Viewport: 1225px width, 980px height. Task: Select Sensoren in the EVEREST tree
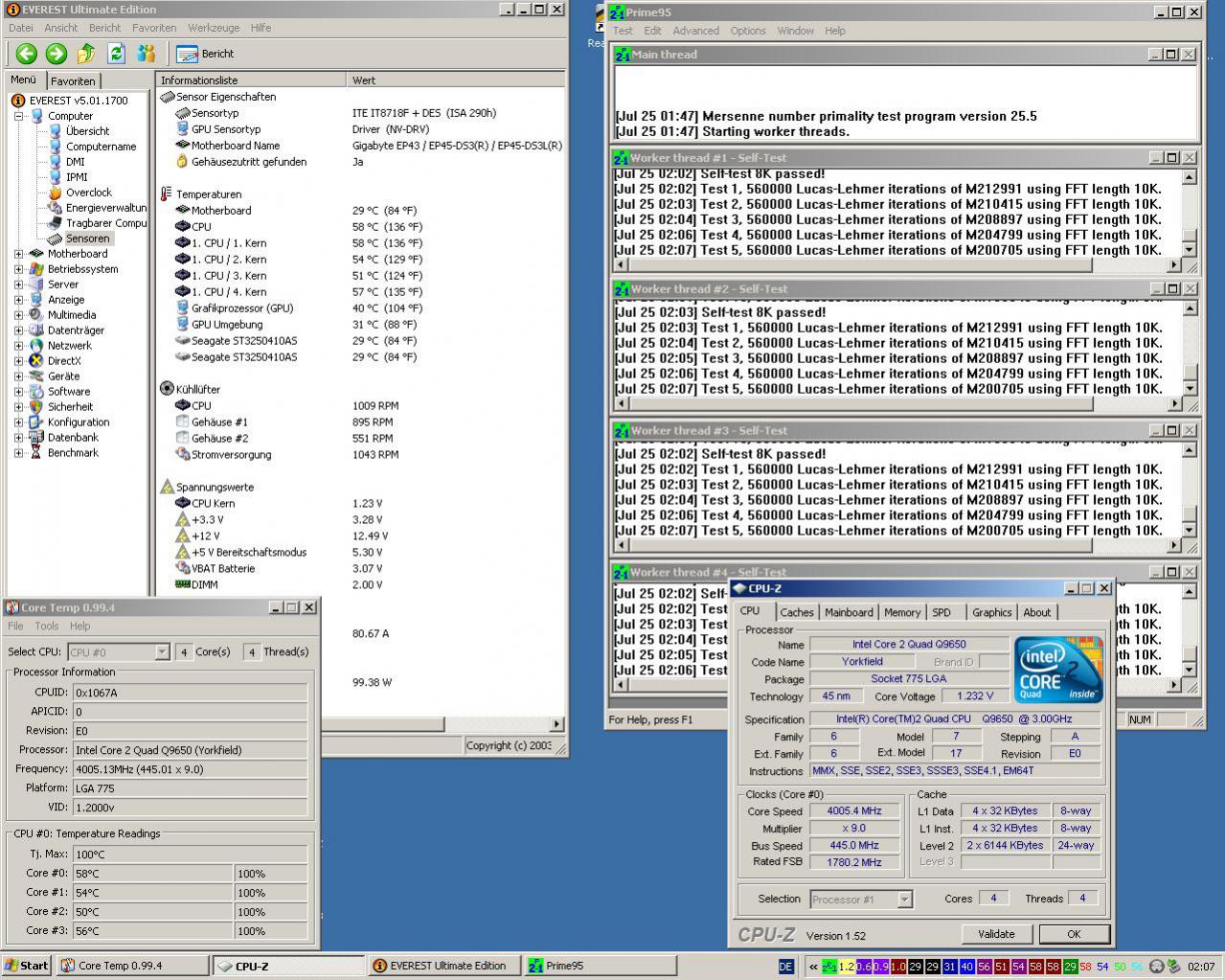(x=88, y=239)
